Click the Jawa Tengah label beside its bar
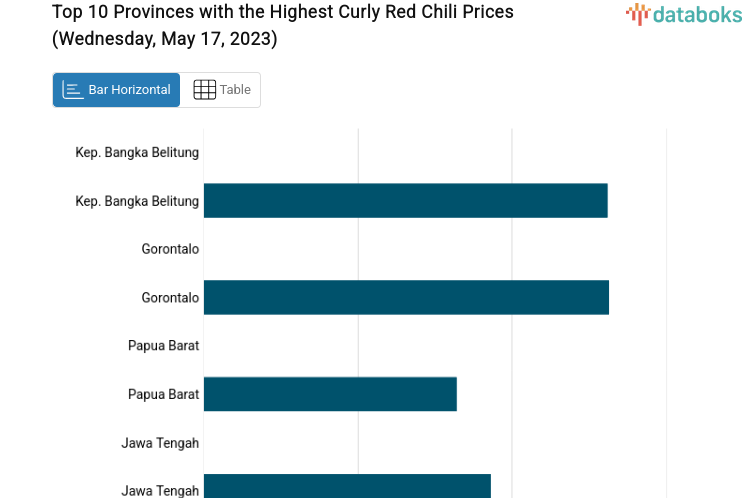Viewport: 753px width, 498px height. [x=160, y=490]
